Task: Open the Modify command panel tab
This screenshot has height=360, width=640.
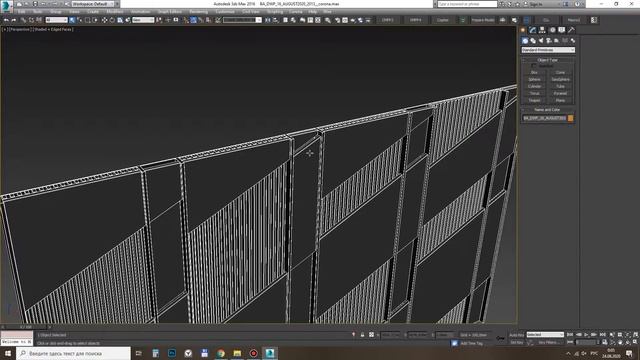Action: tap(533, 30)
